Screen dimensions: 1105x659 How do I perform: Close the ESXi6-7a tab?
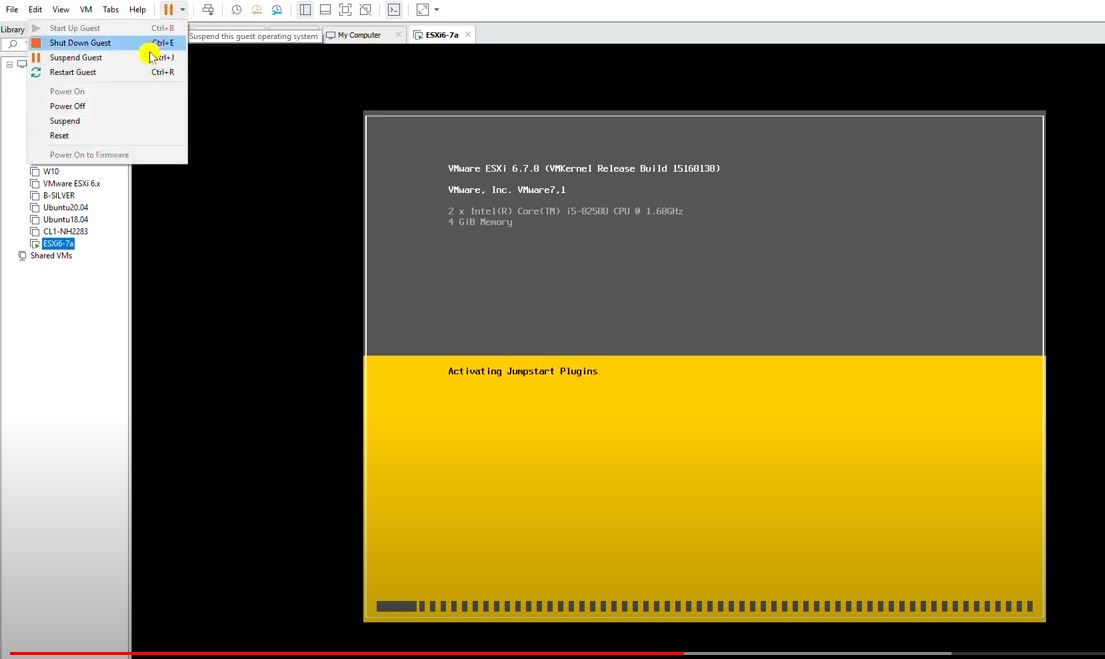point(467,35)
